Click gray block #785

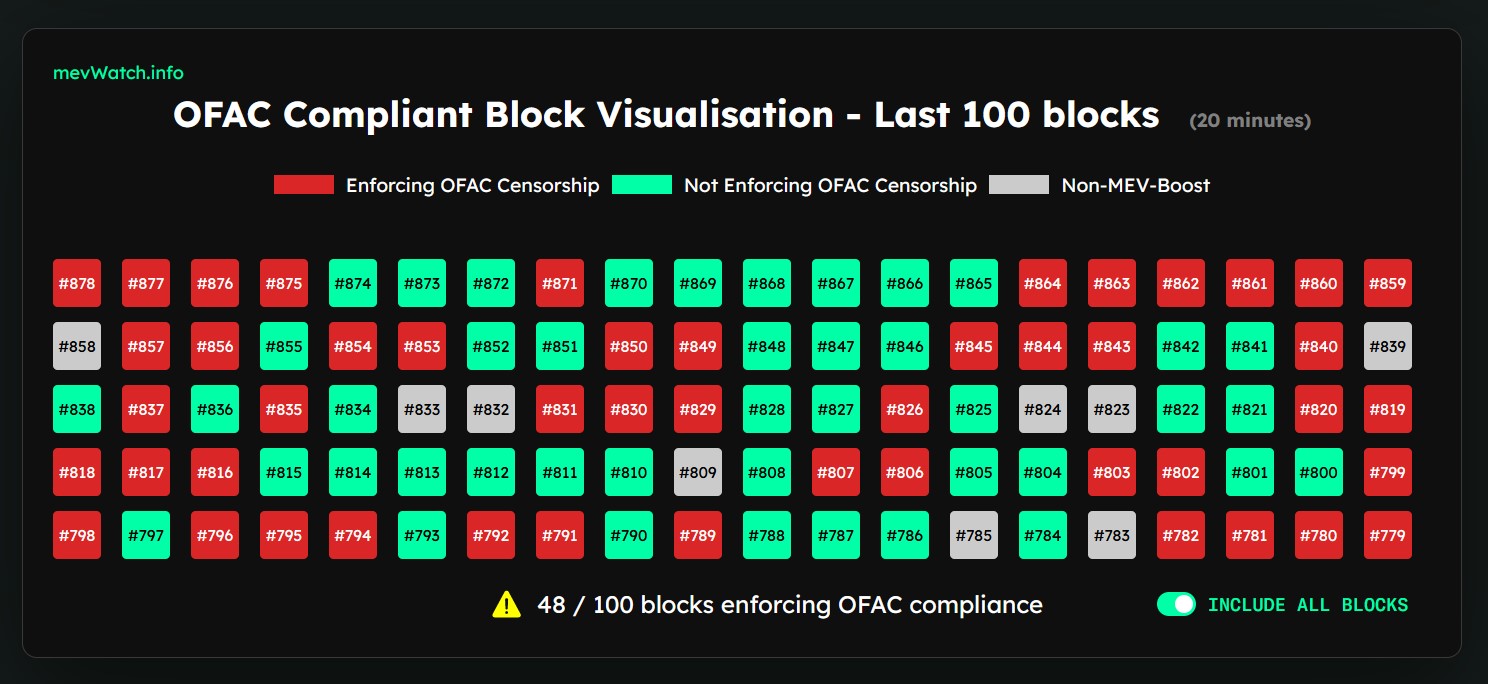tap(974, 535)
